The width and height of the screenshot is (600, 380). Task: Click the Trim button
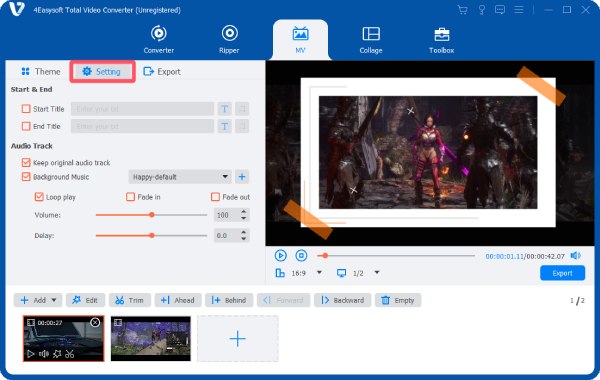tap(130, 300)
